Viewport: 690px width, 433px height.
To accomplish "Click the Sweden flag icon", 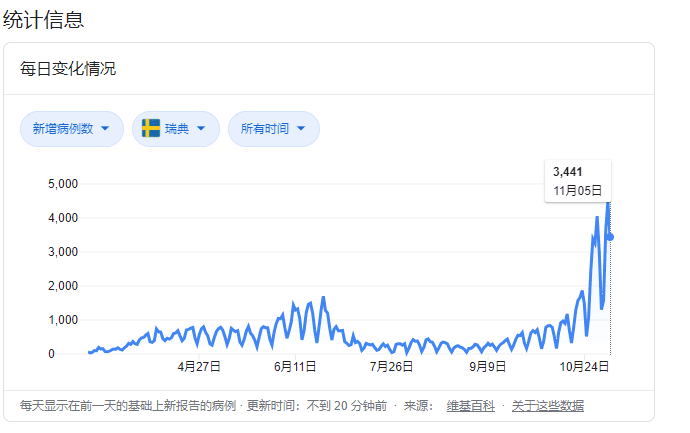I will coord(151,128).
